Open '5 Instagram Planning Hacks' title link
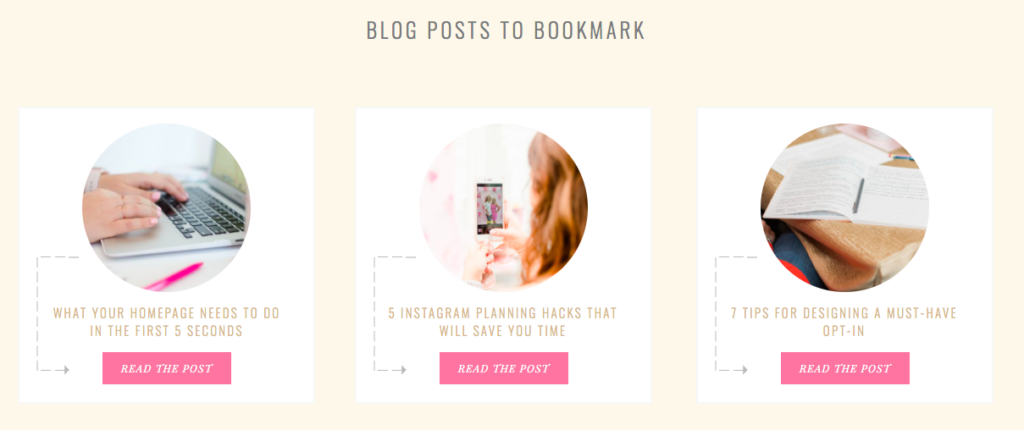The height and width of the screenshot is (430, 1024). [502, 322]
